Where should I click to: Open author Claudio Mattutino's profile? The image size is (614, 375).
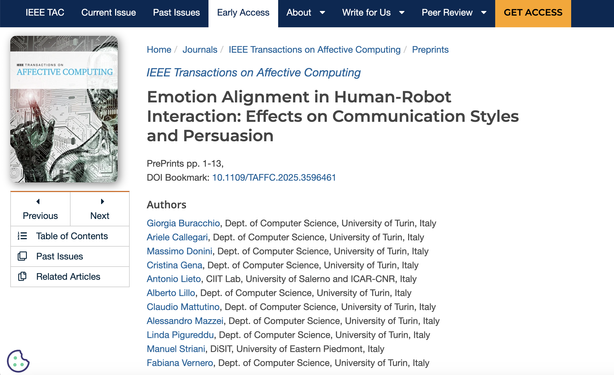pyautogui.click(x=183, y=307)
